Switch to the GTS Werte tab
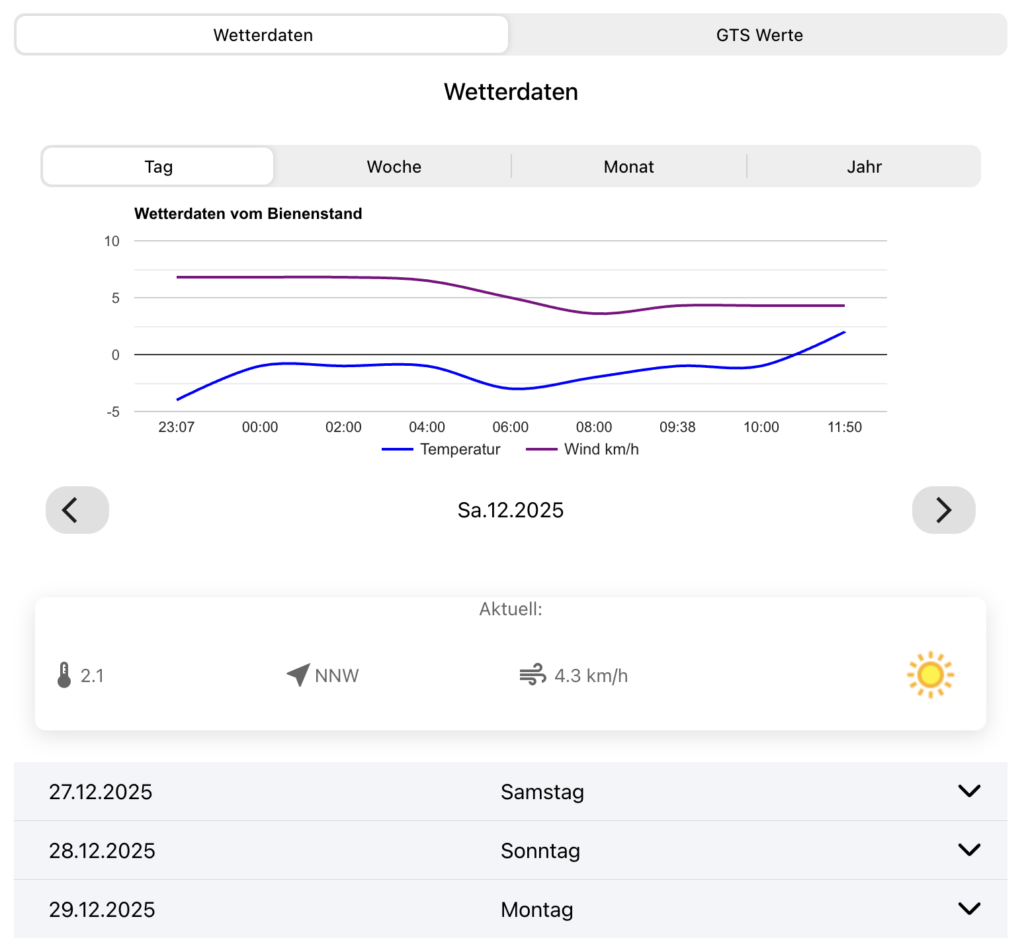 pos(759,35)
